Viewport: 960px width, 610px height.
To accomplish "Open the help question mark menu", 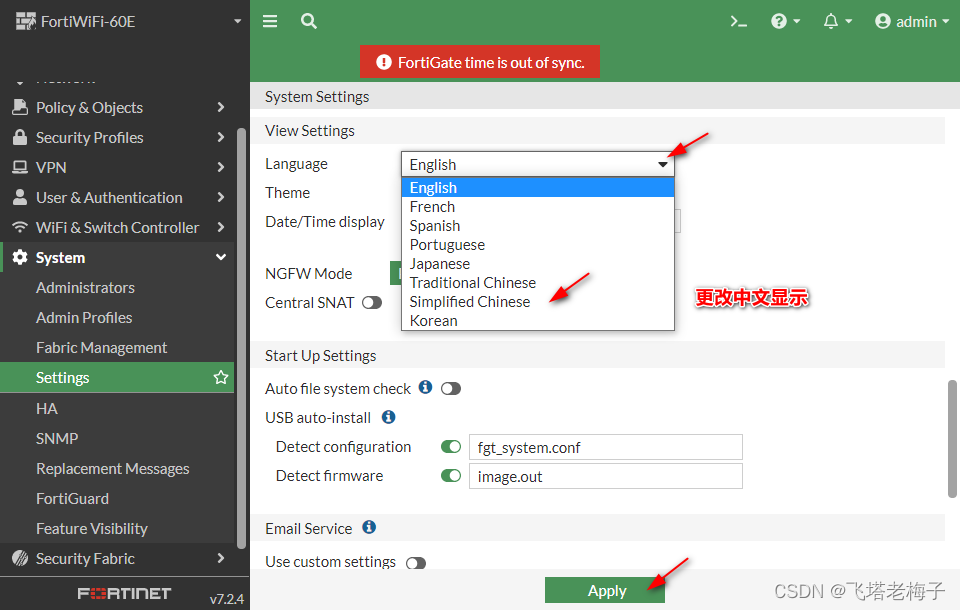I will pyautogui.click(x=785, y=21).
